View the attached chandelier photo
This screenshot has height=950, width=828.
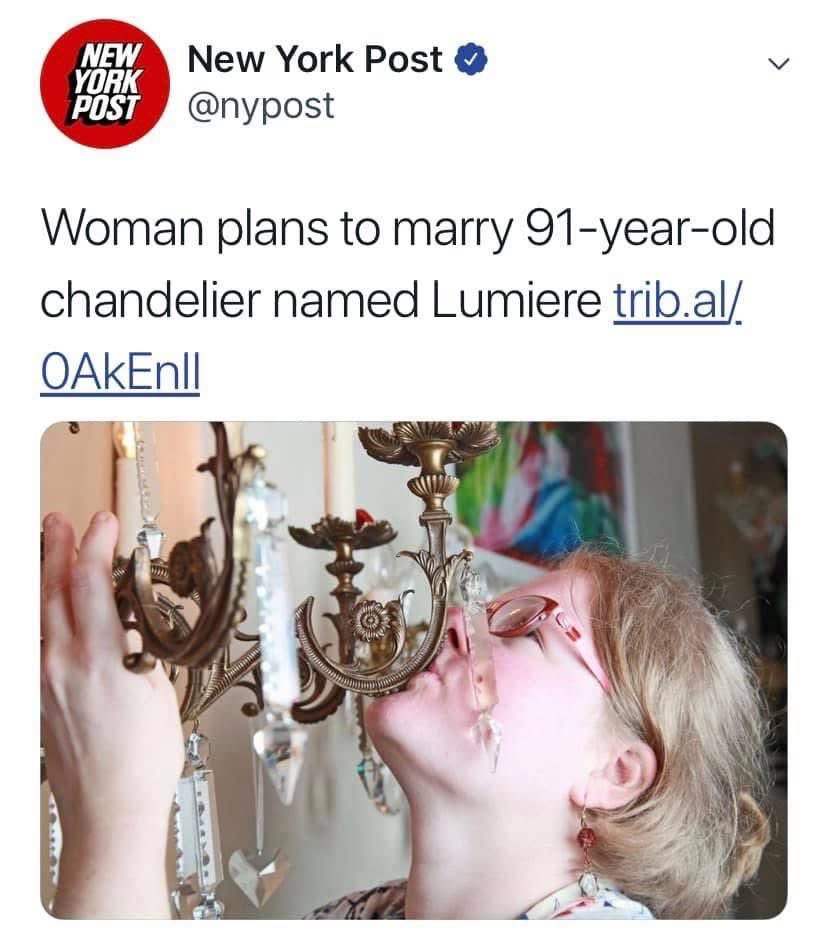coord(414,670)
